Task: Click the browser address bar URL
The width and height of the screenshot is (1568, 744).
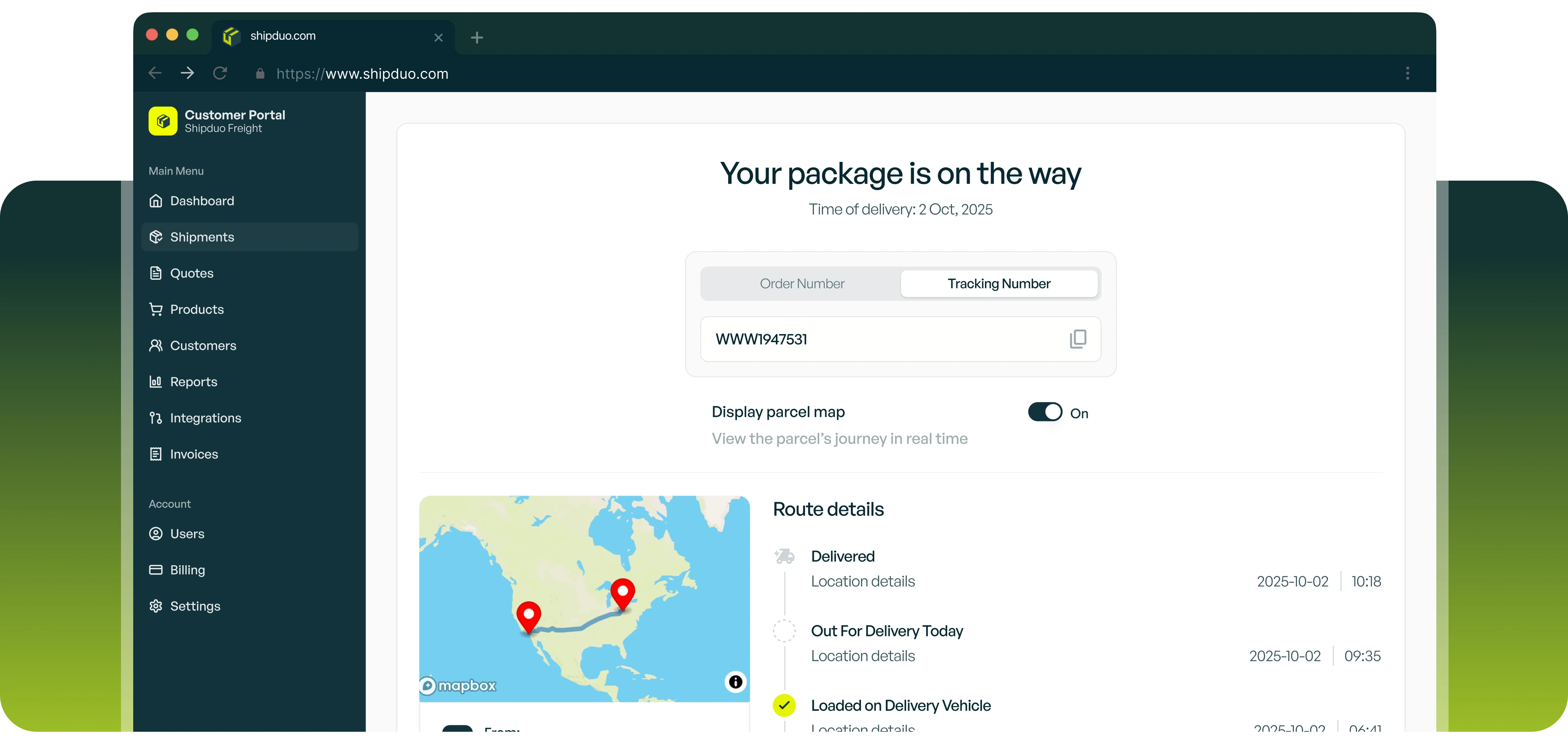Action: (362, 73)
